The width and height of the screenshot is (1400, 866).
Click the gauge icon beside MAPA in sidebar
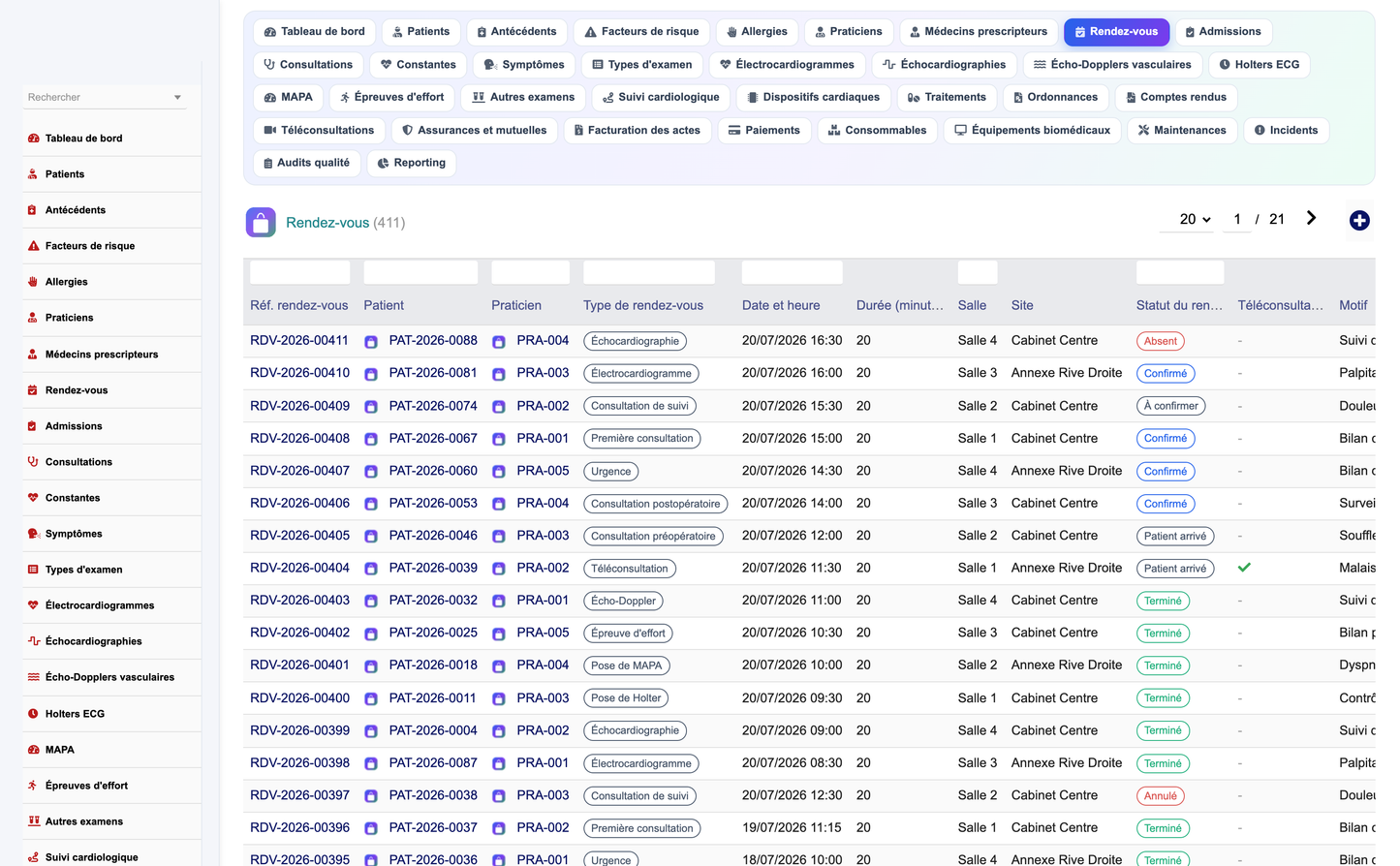pyautogui.click(x=33, y=750)
